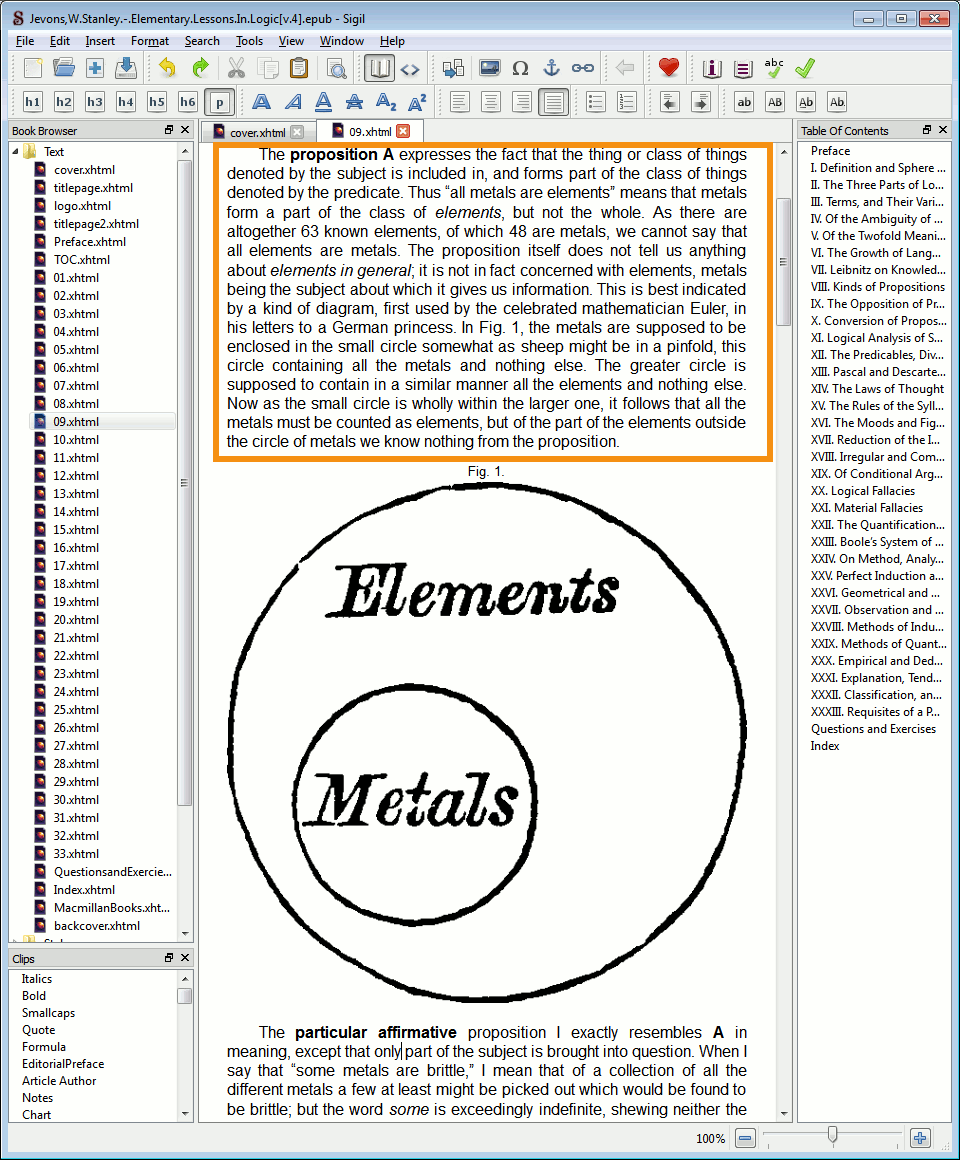Open an existing file with Open icon

[x=64, y=69]
